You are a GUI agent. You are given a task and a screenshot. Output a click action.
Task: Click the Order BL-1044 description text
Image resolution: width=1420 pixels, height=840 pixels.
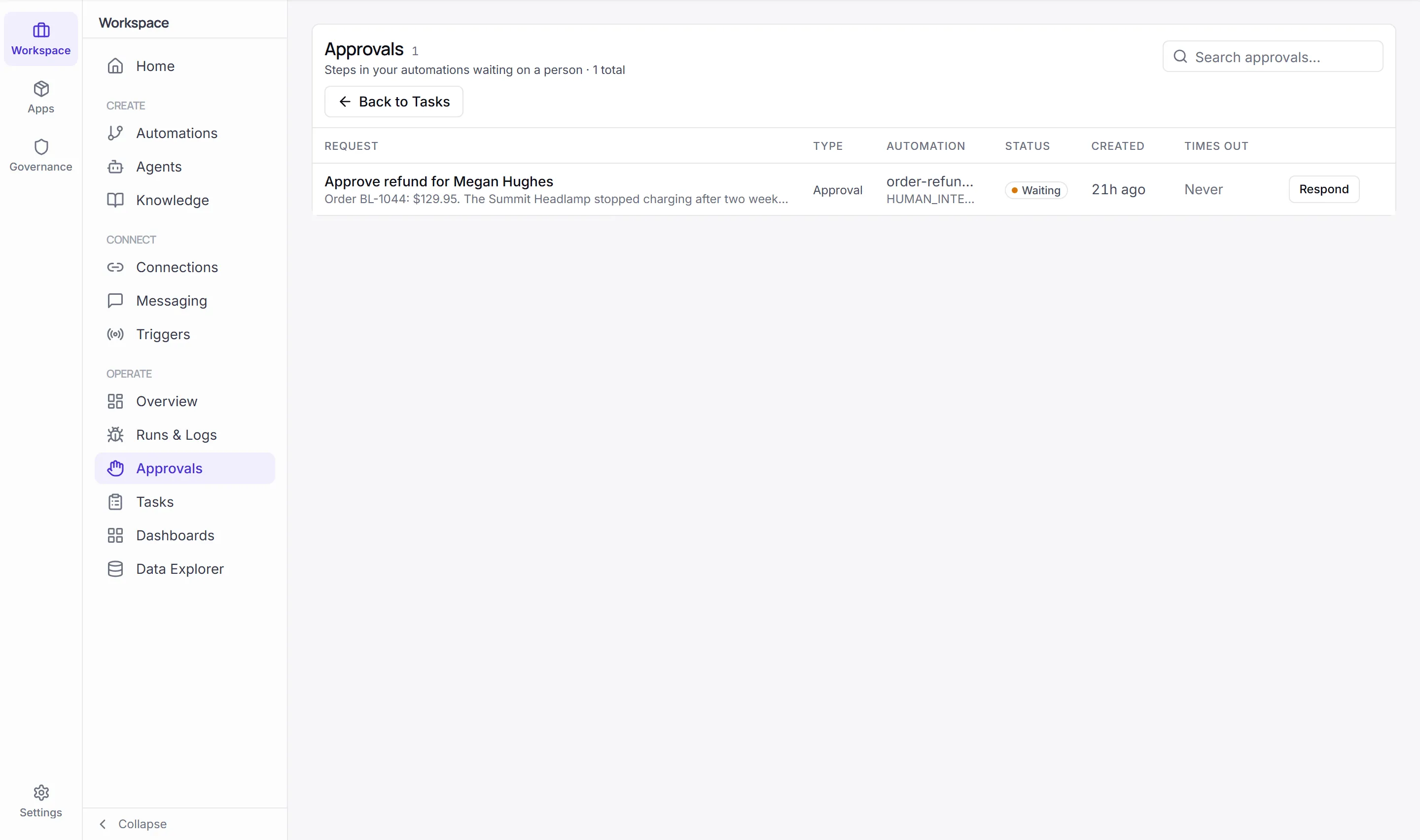(x=556, y=199)
